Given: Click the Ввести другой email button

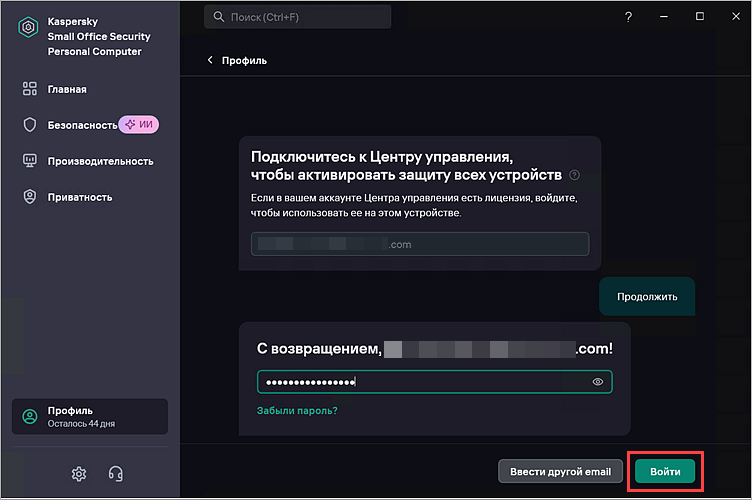Looking at the screenshot, I should (560, 471).
